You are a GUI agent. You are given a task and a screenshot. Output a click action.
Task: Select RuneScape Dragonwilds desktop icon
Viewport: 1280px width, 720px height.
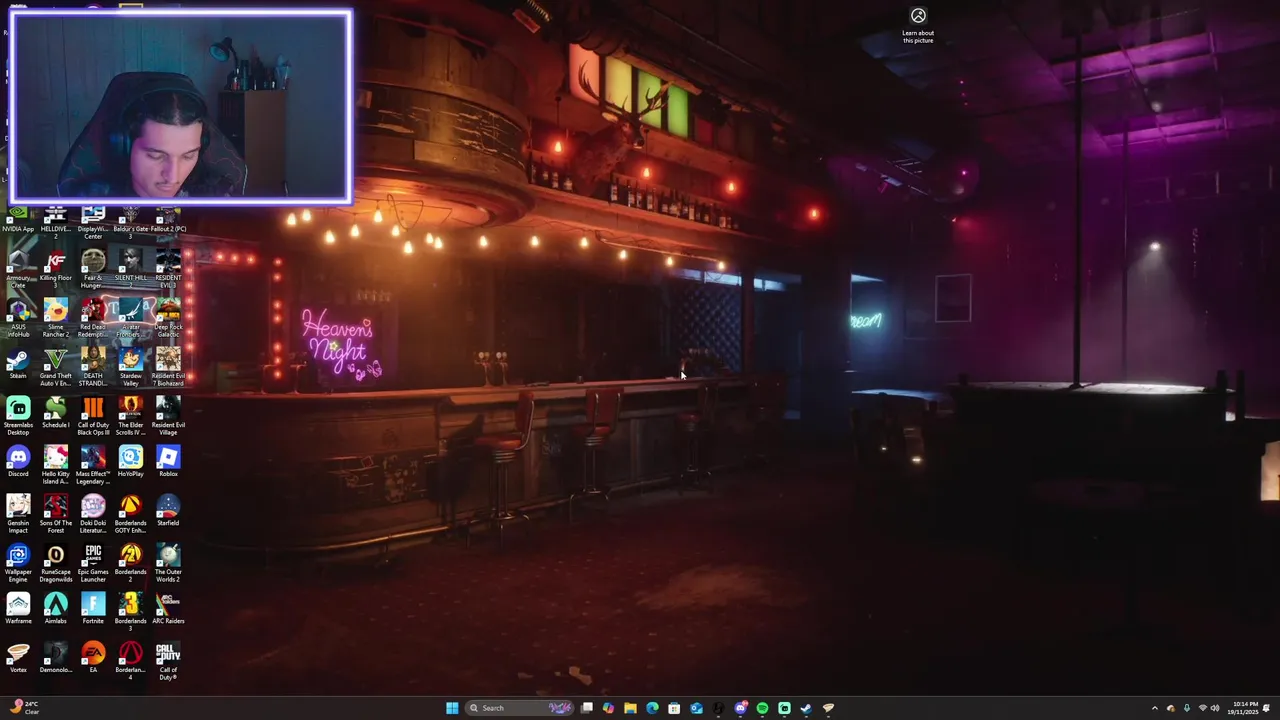56,563
